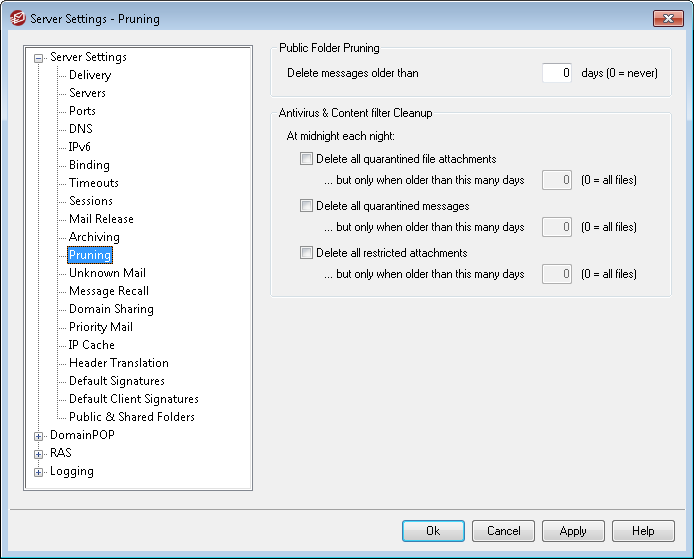Open Help for this dialog
Viewport: 694px width, 559px height.
tap(643, 531)
